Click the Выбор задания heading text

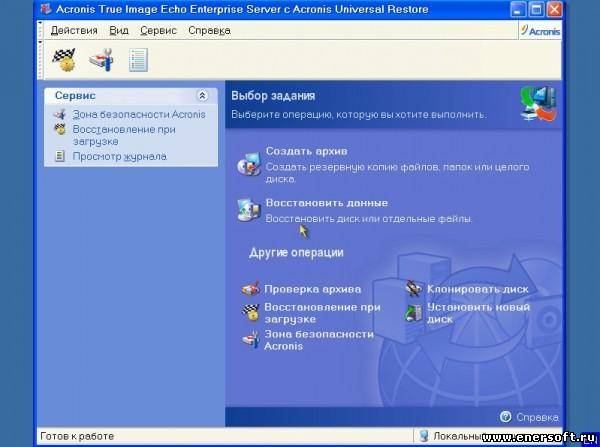(x=273, y=96)
